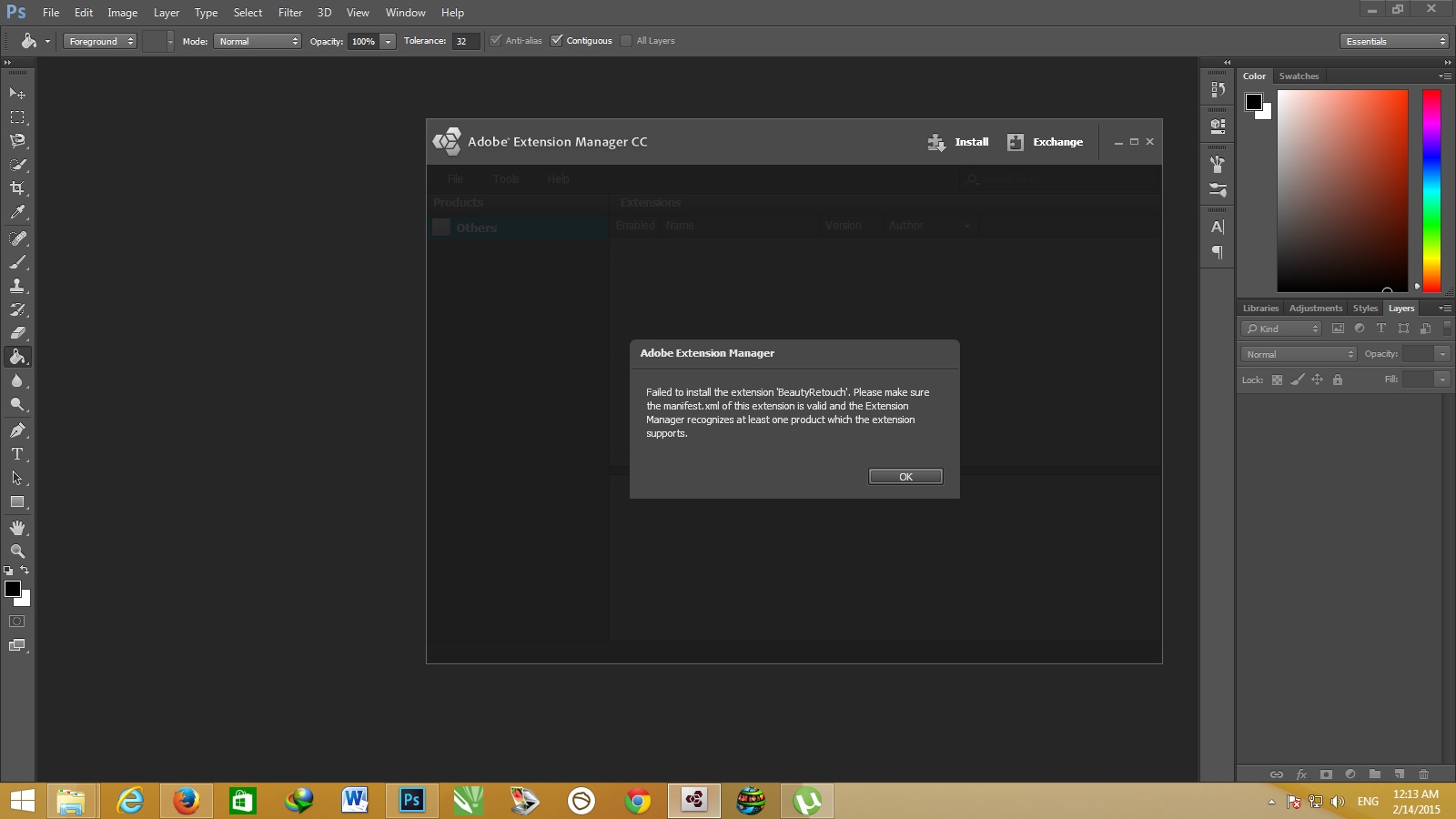Screen dimensions: 1456x819
Task: Delete layer with trash icon
Action: pos(1423,774)
